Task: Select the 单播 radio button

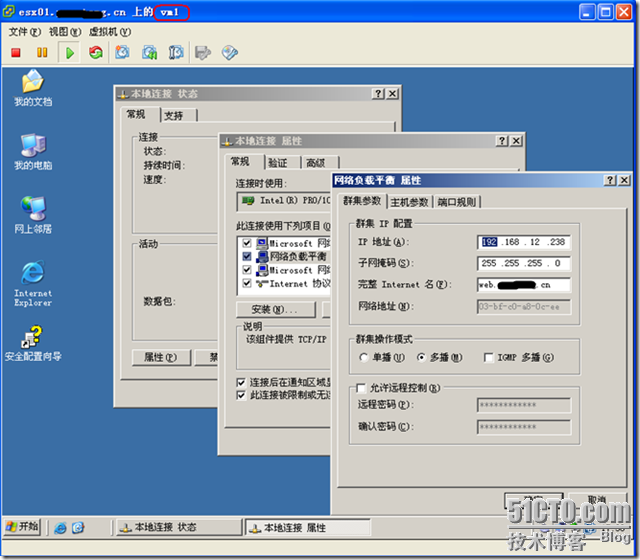Action: point(363,358)
